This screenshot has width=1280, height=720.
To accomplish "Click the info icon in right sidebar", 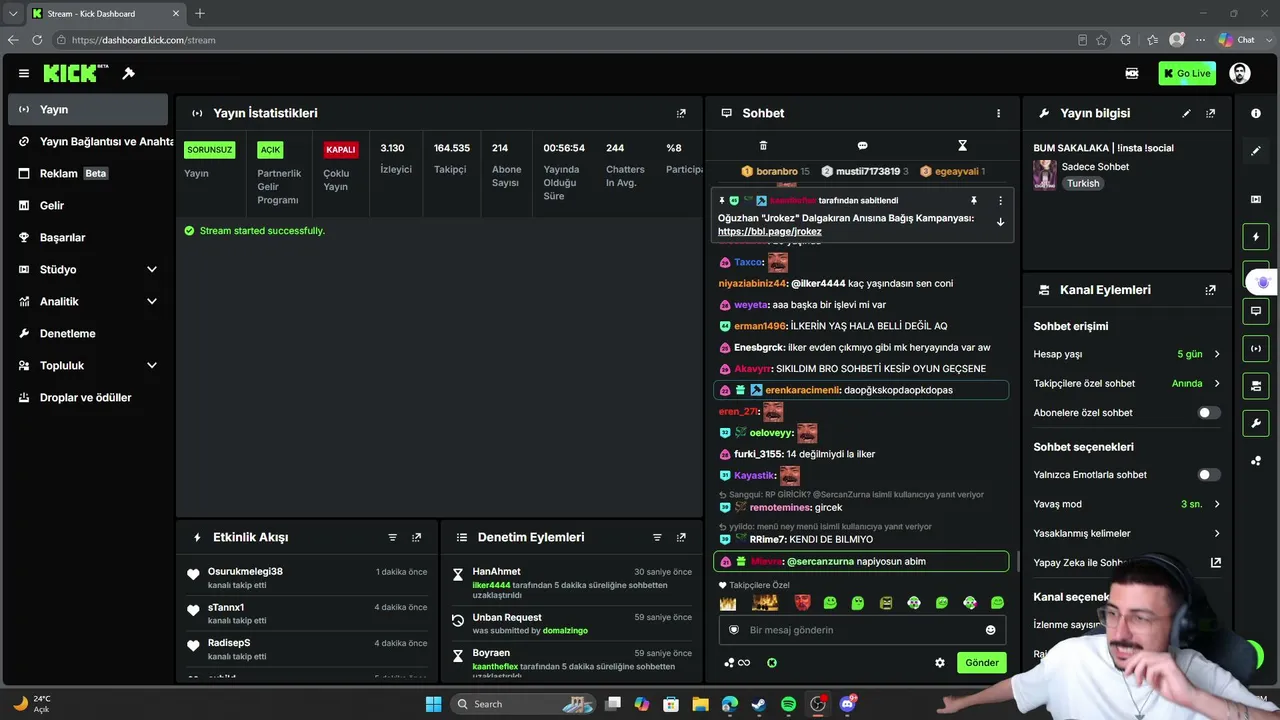I will point(1256,113).
